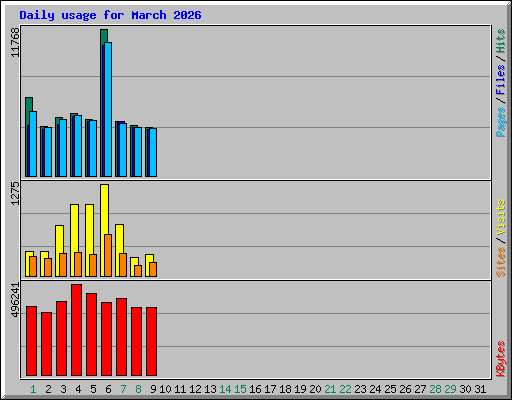Click the 'Visits' legend label
This screenshot has height=400, width=512.
pos(501,217)
